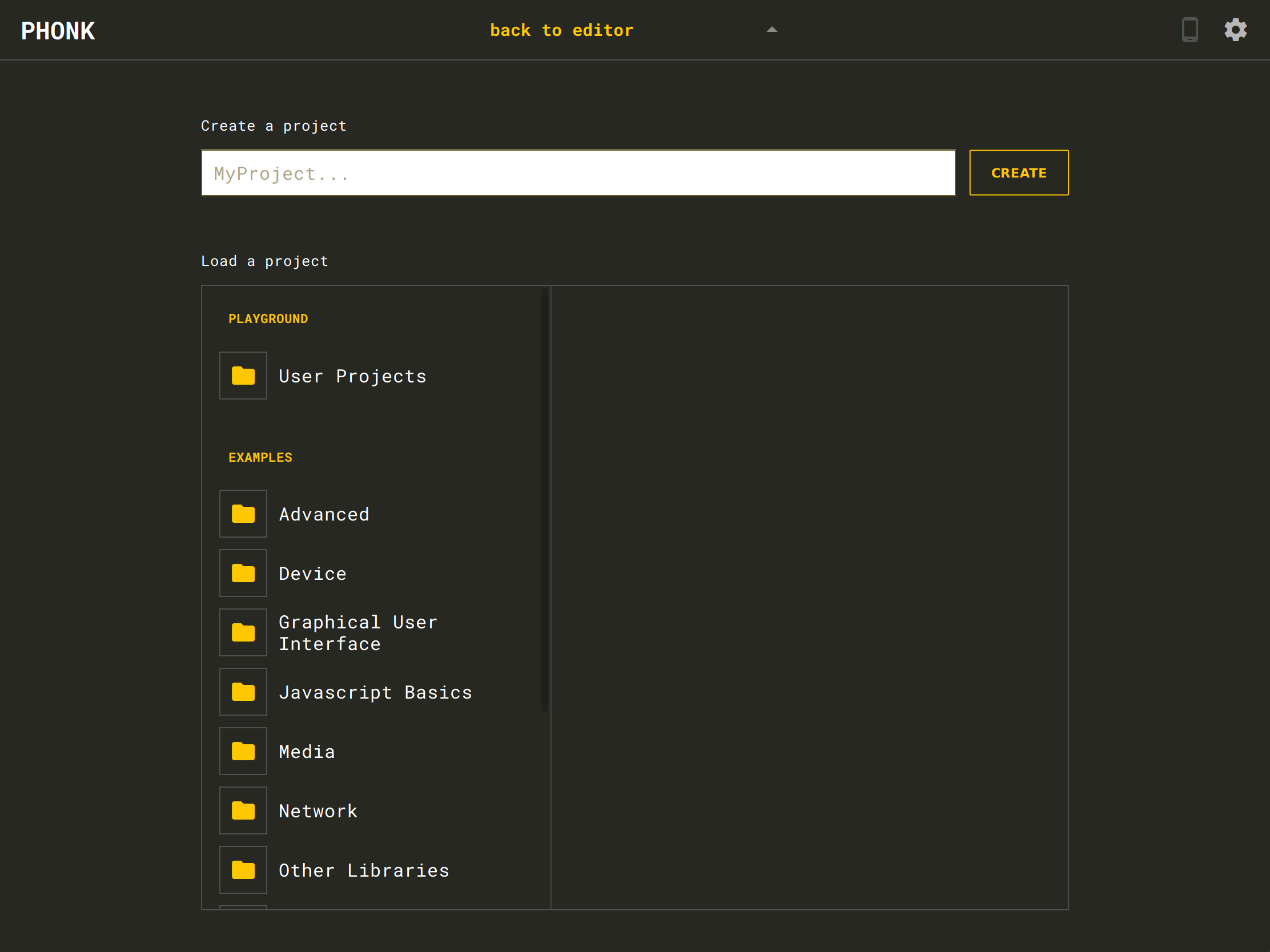Select the Other Libraries label
The width and height of the screenshot is (1270, 952).
363,870
